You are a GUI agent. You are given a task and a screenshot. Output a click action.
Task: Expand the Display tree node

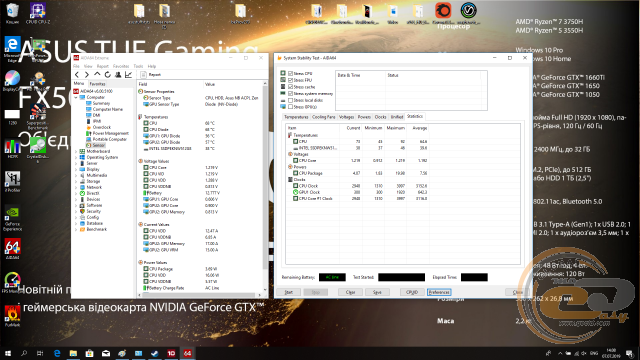pyautogui.click(x=76, y=169)
